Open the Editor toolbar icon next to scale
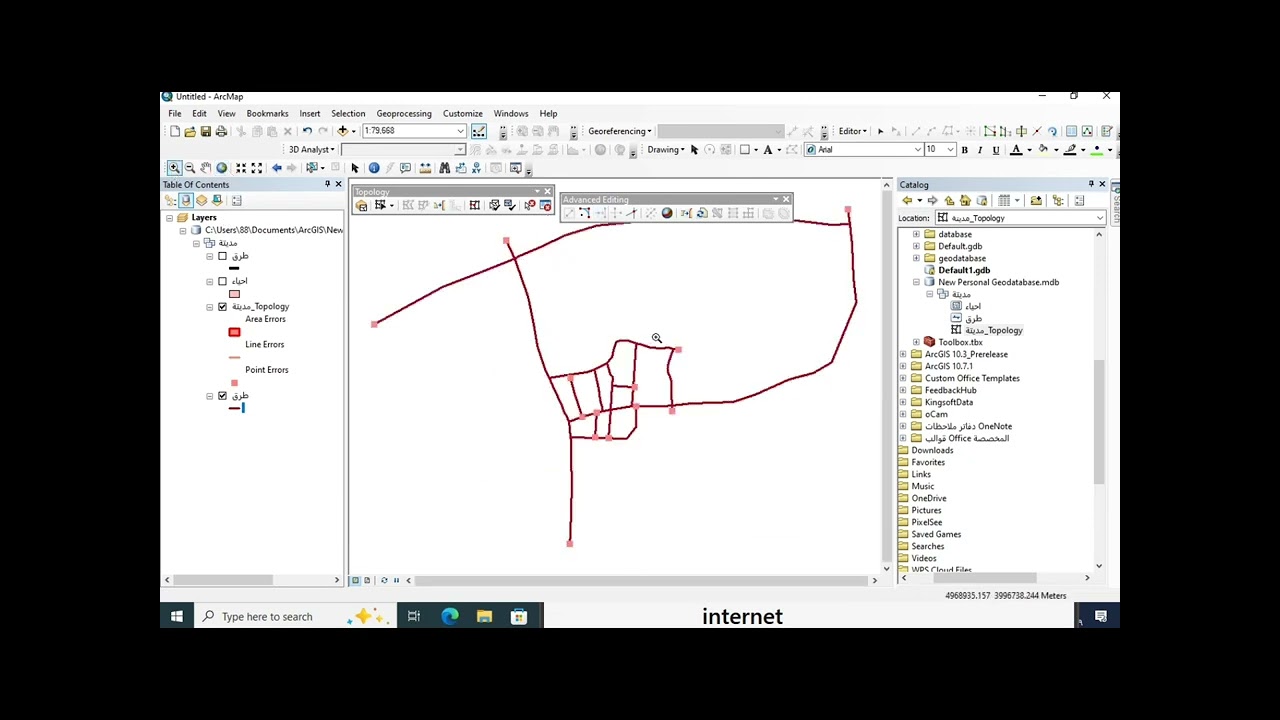1280x720 pixels. 478,131
